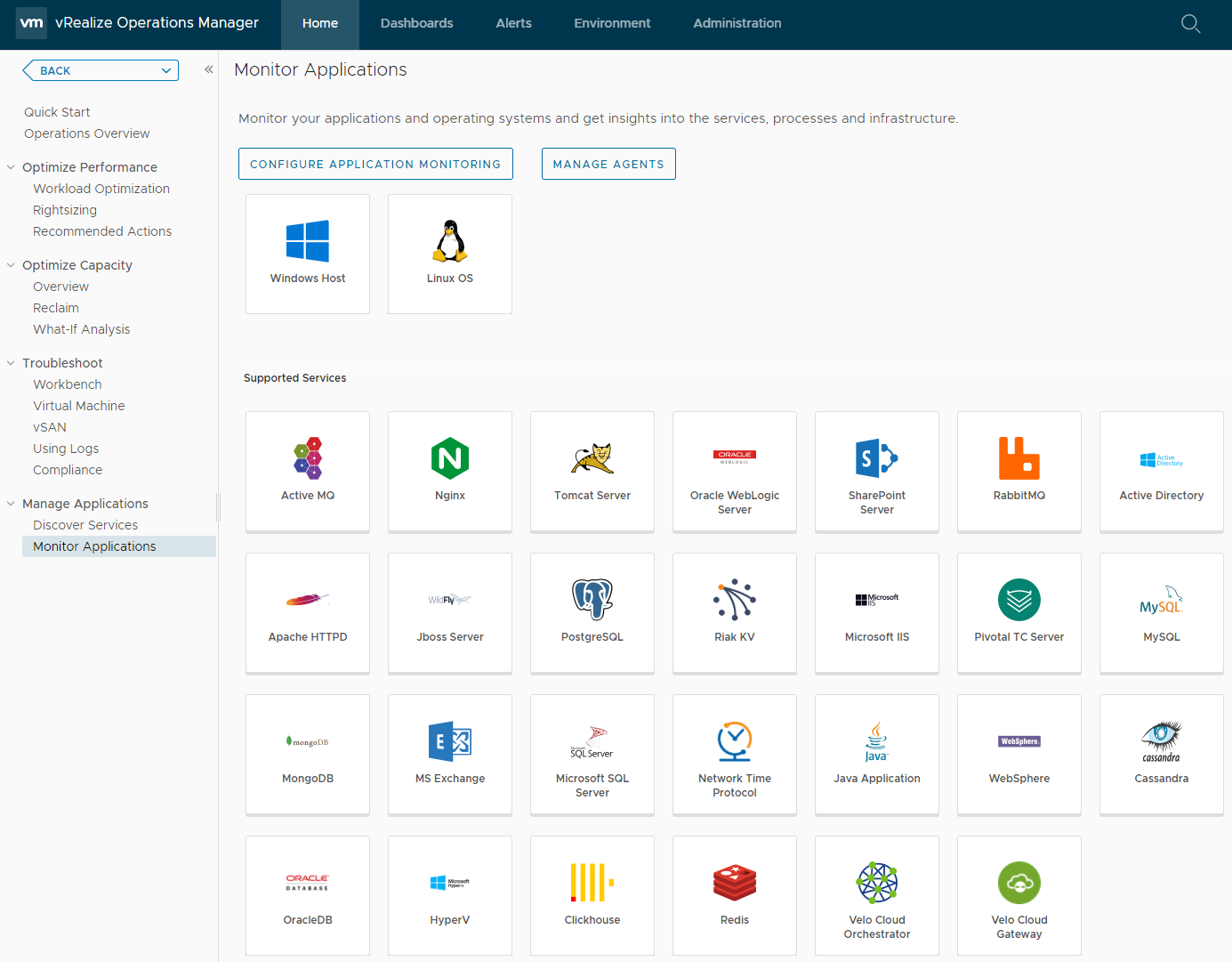Open the search magnifier icon
This screenshot has width=1232, height=962.
coord(1190,24)
